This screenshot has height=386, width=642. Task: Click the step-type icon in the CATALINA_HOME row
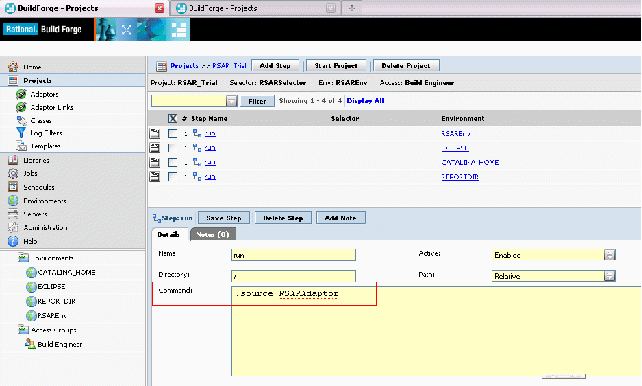coord(197,162)
